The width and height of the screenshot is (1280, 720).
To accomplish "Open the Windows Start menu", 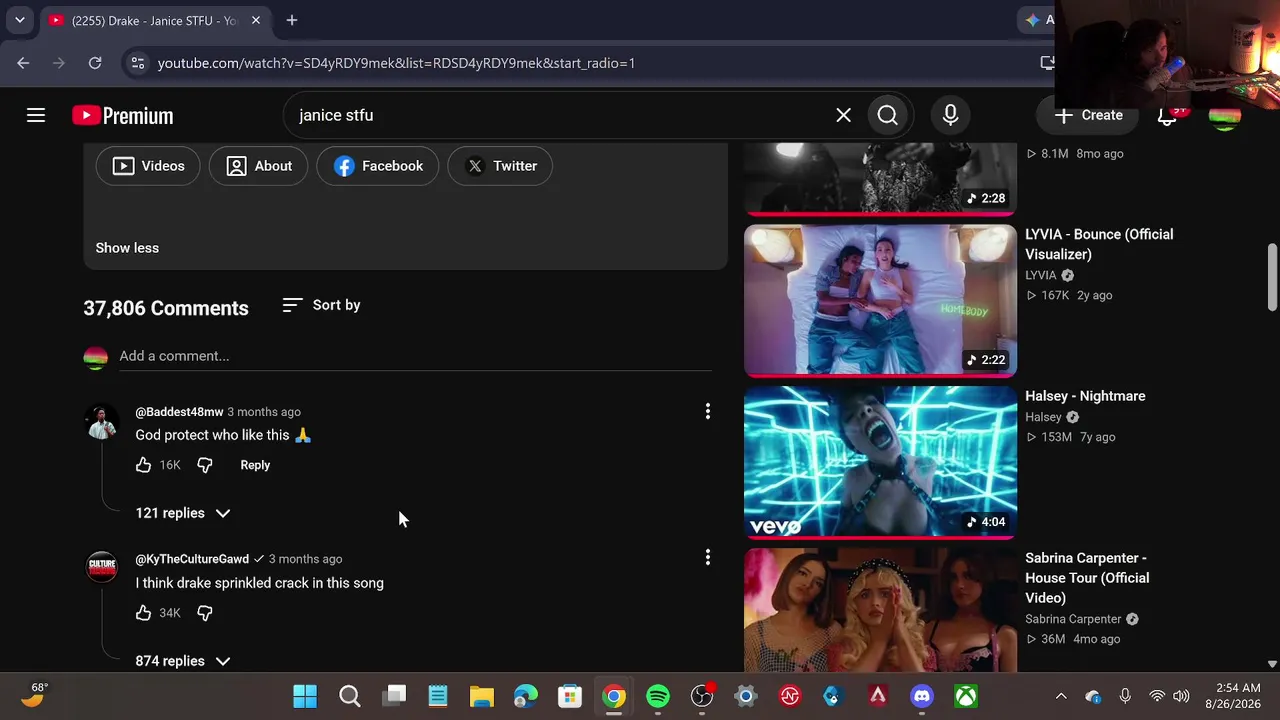I will 305,696.
